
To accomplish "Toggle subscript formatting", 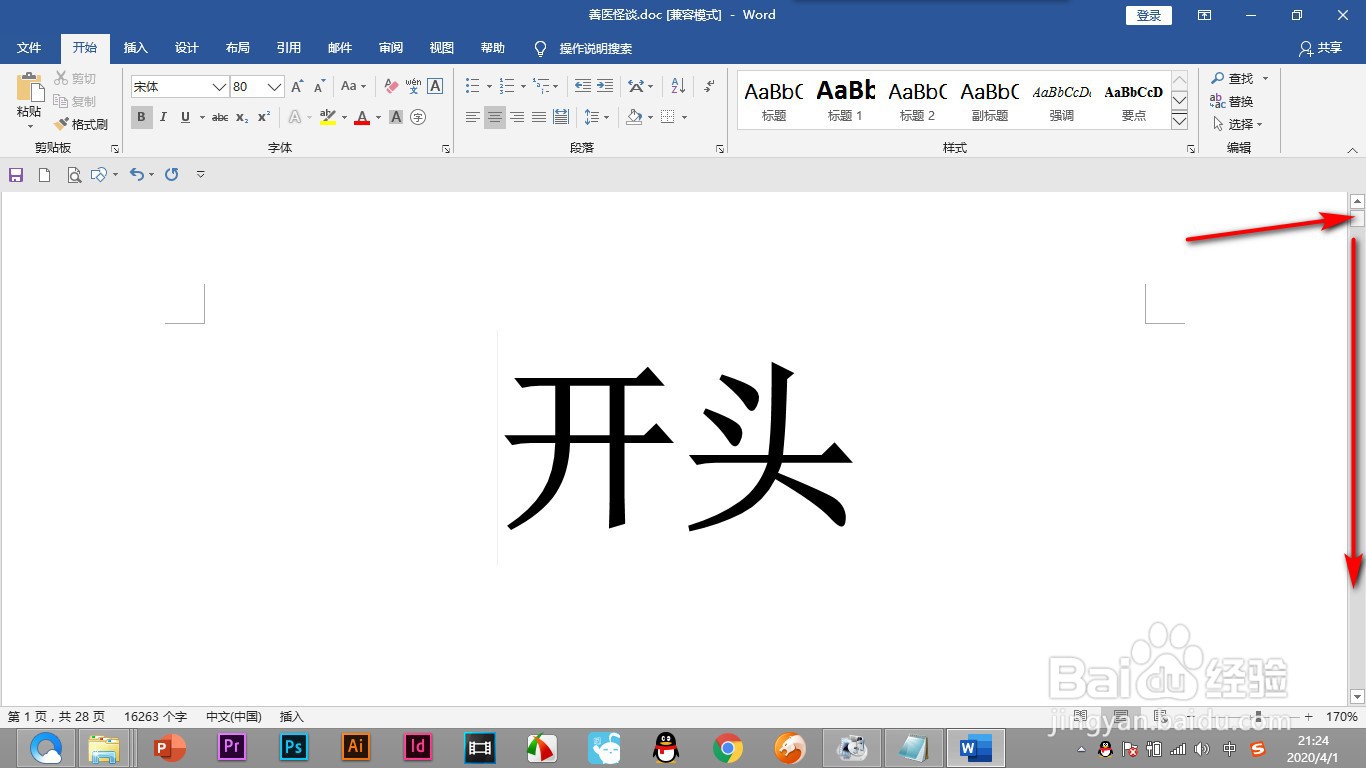I will [242, 117].
